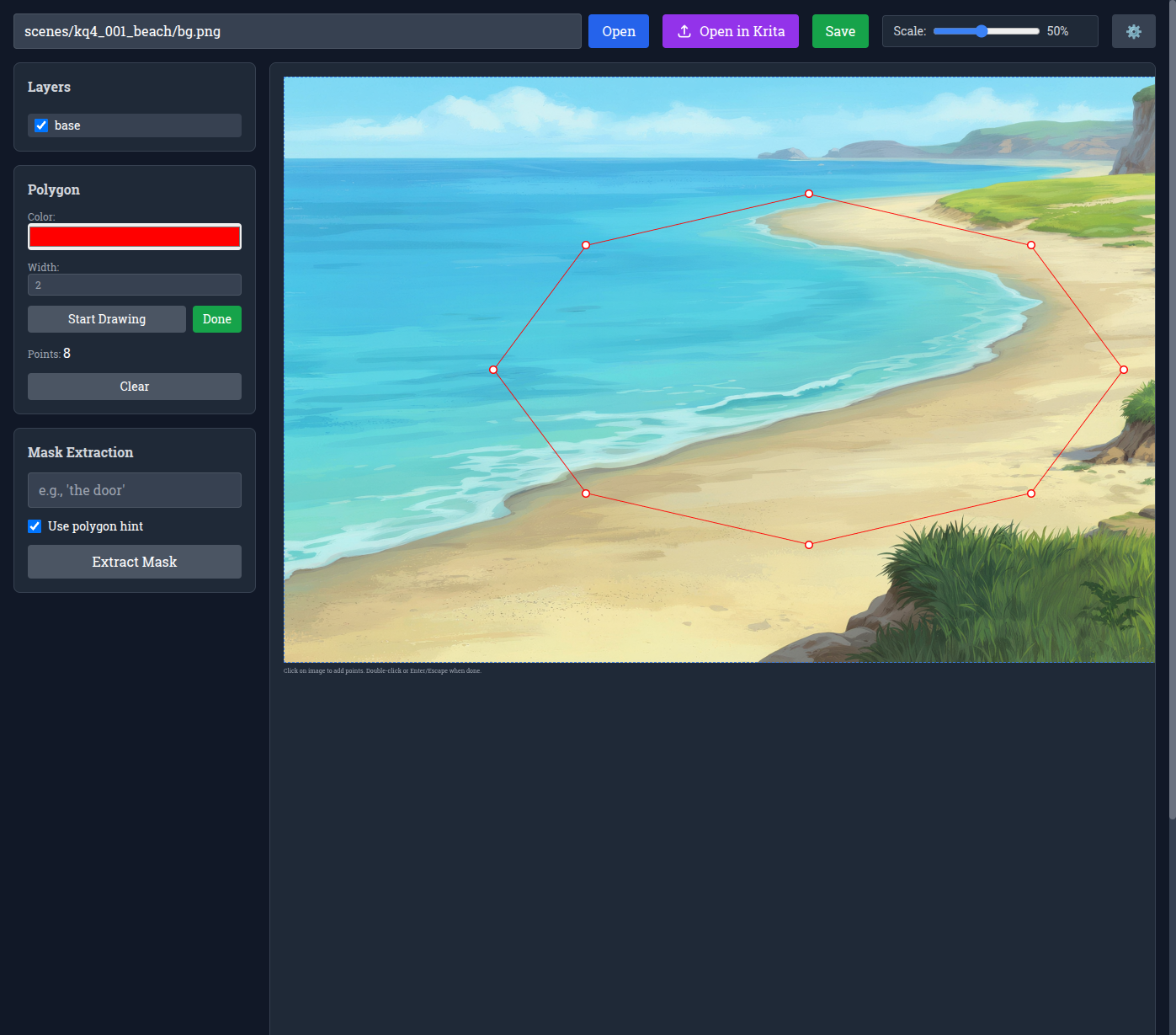Screen dimensions: 1176x1035
Task: Click the Extract Mask button
Action: pyautogui.click(x=134, y=562)
